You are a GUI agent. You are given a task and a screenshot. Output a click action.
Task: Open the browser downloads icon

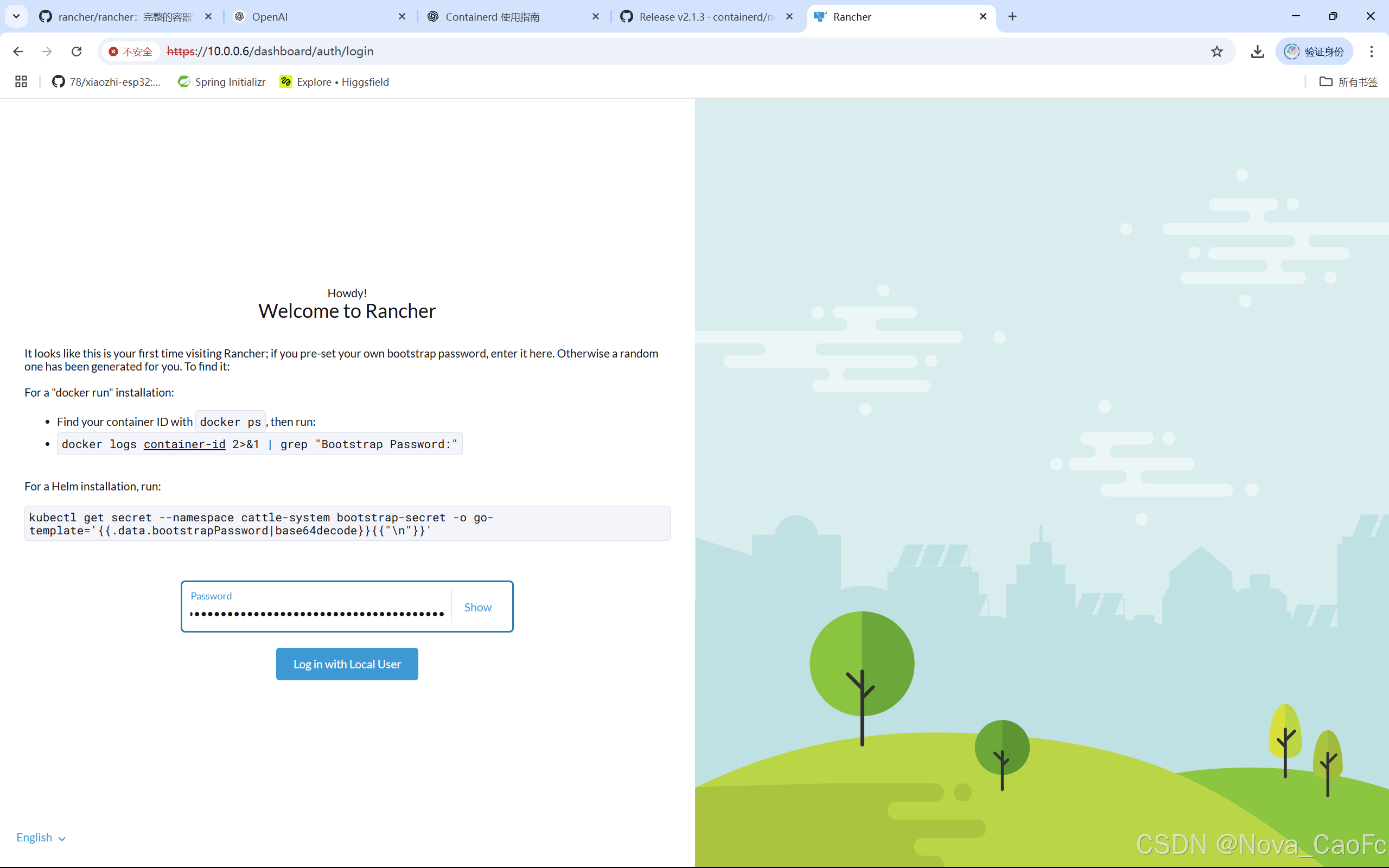[x=1258, y=52]
